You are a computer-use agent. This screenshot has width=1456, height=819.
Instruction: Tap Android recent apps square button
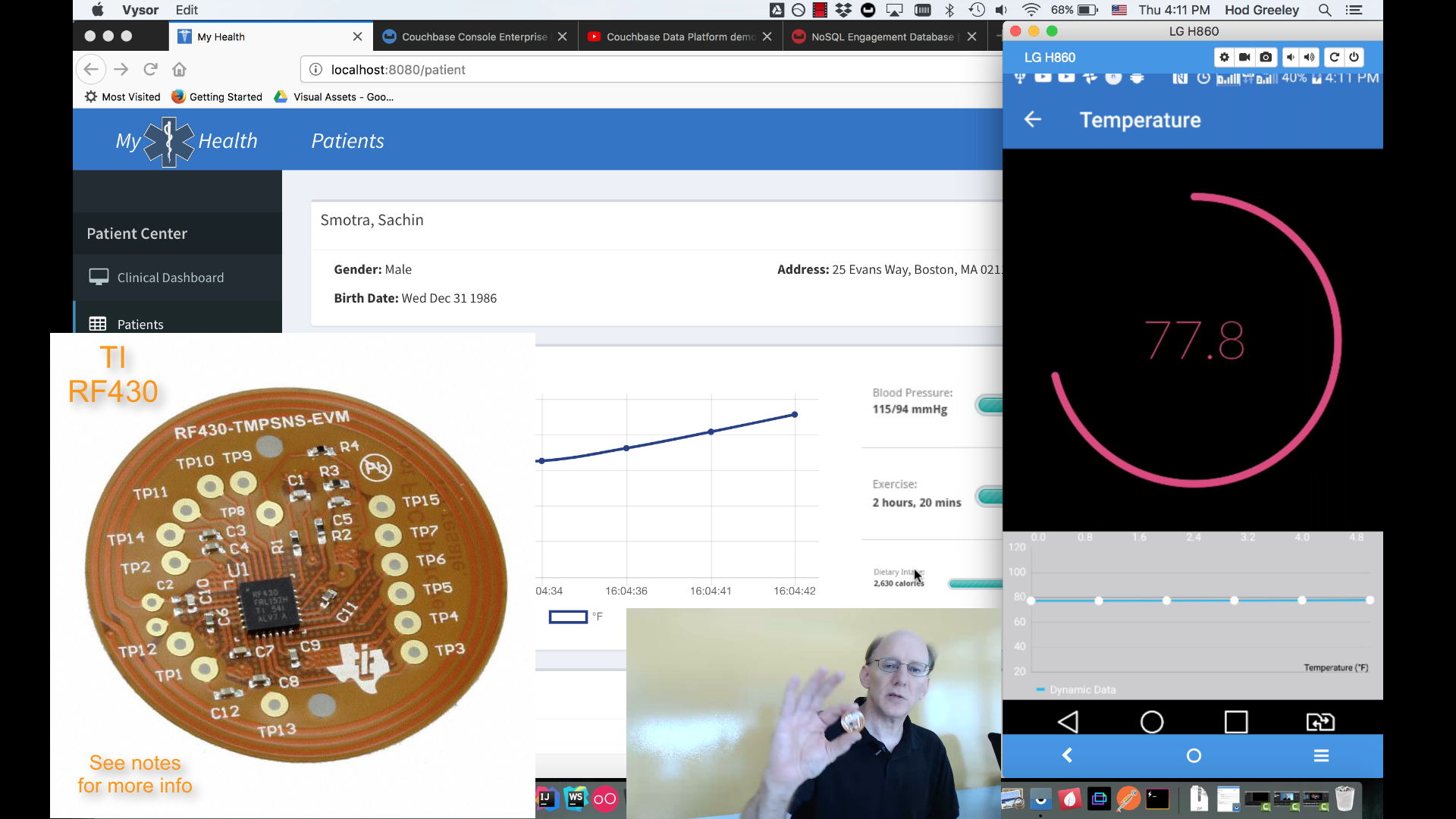point(1236,721)
